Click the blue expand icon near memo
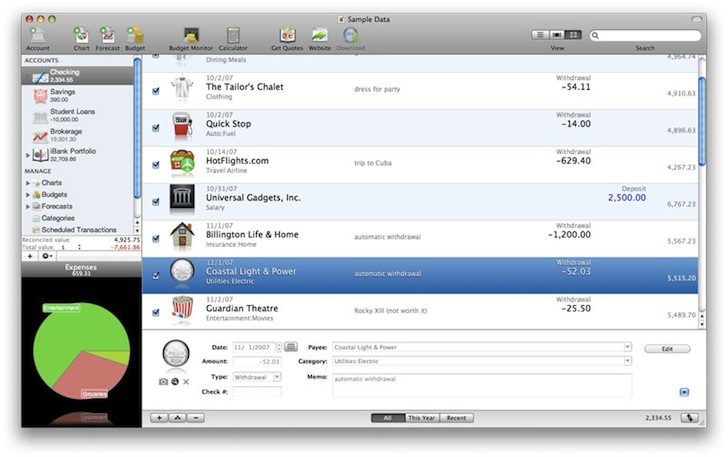The image size is (728, 457). click(x=684, y=392)
